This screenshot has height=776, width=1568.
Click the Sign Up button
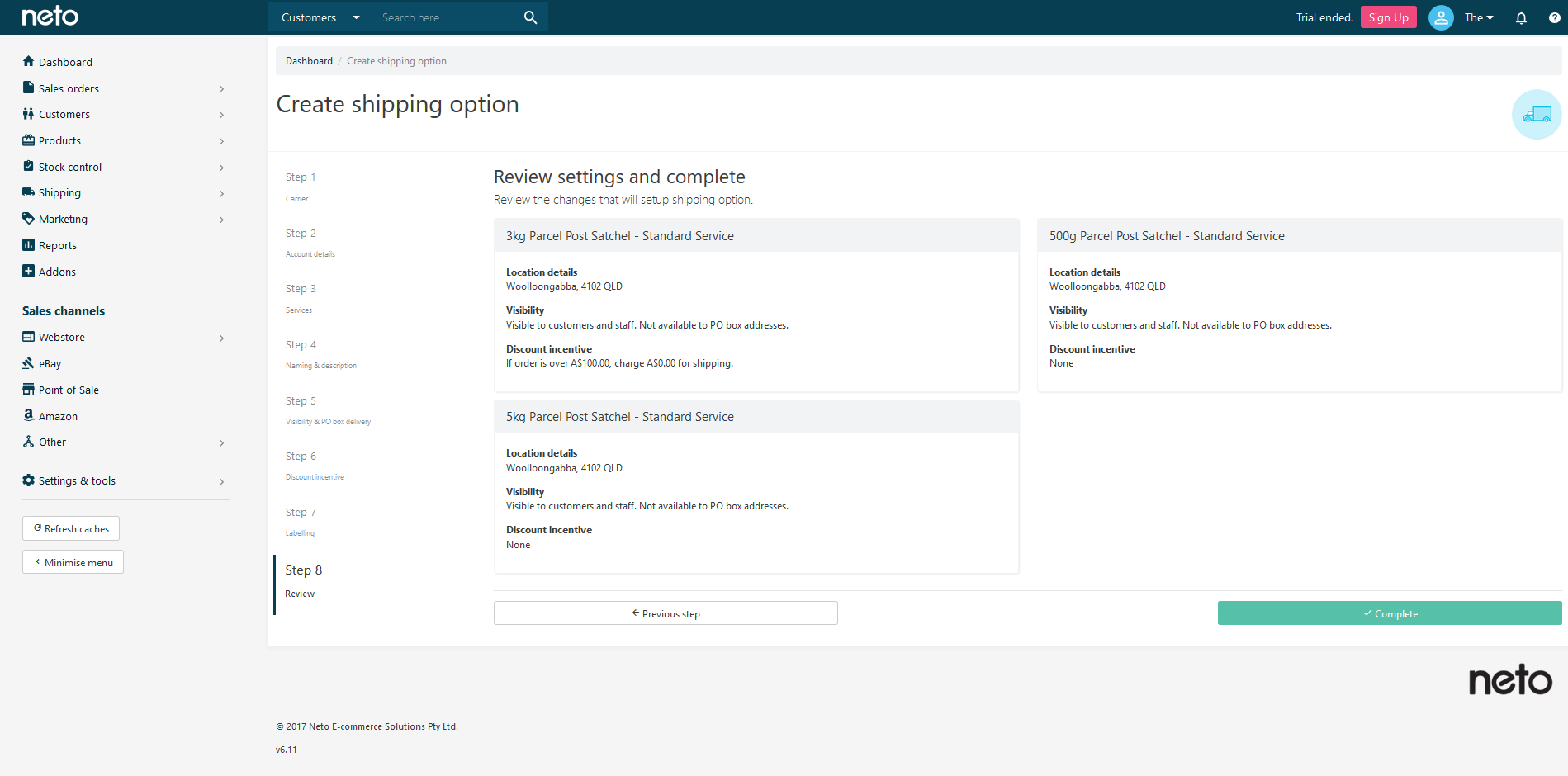click(1388, 17)
